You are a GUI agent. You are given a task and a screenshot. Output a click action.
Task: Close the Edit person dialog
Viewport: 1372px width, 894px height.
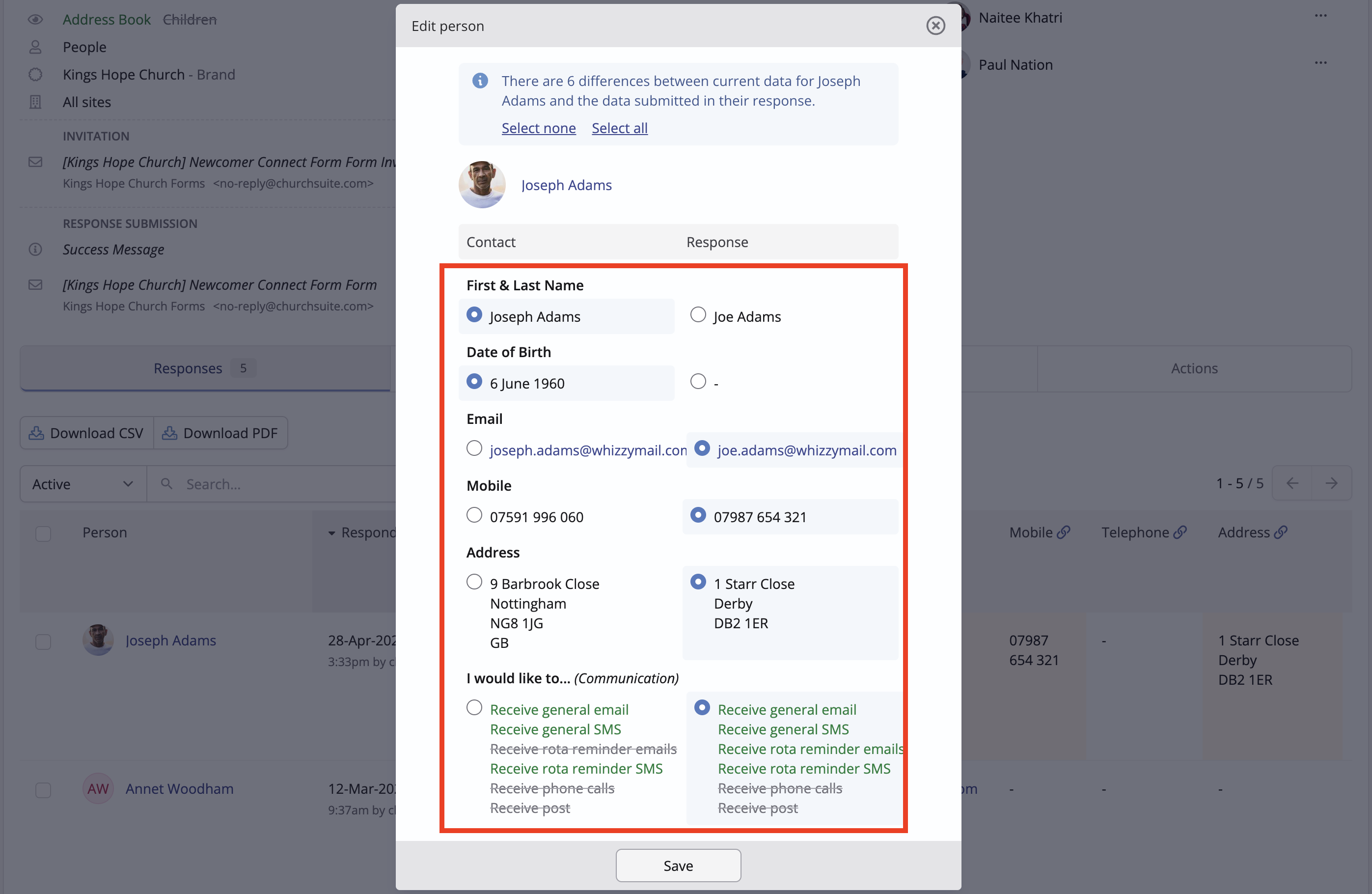(935, 26)
